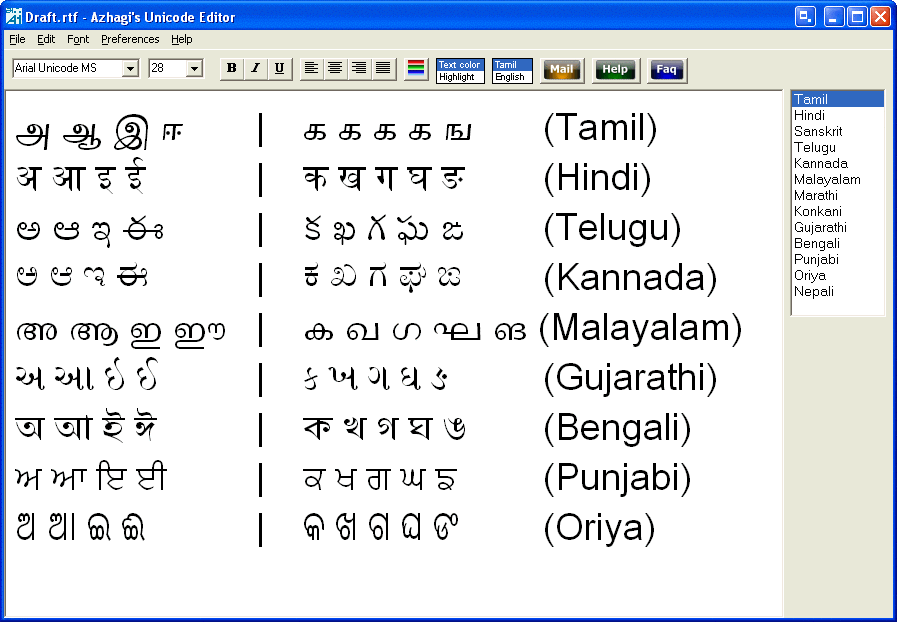Image resolution: width=897 pixels, height=622 pixels.
Task: Open the Font menu
Action: [77, 39]
